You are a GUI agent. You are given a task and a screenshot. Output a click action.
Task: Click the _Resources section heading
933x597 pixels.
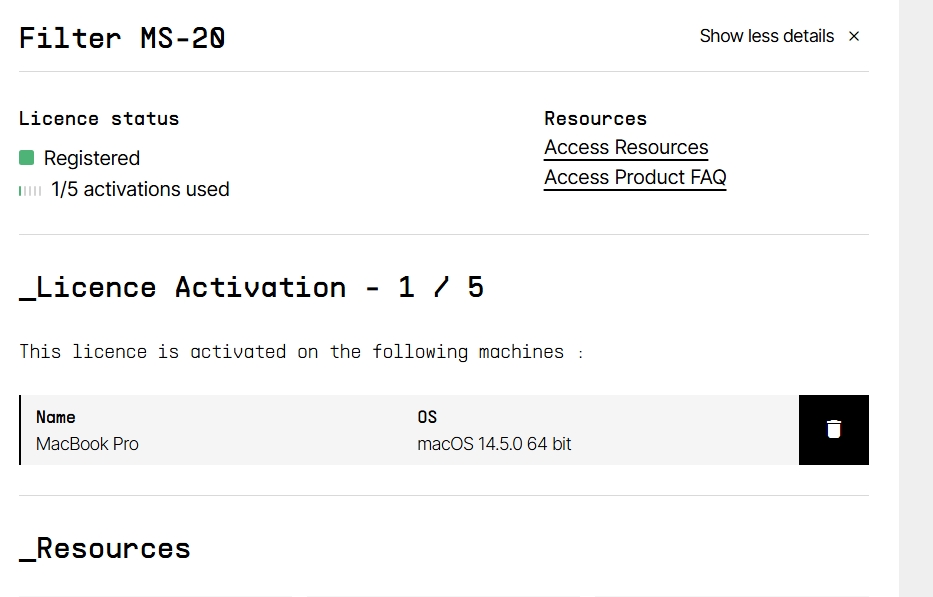pyautogui.click(x=105, y=548)
